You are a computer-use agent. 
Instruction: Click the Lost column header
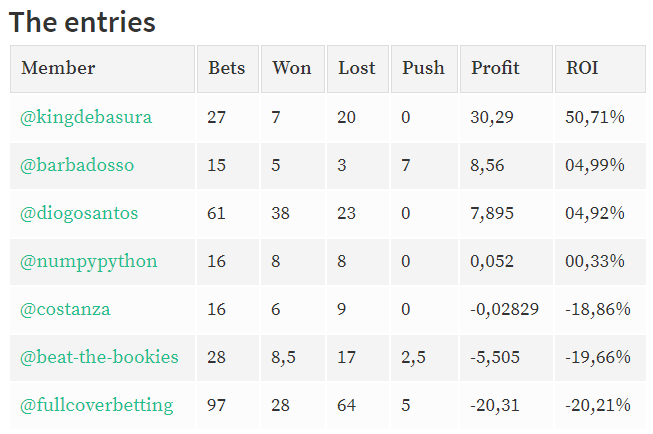click(358, 69)
